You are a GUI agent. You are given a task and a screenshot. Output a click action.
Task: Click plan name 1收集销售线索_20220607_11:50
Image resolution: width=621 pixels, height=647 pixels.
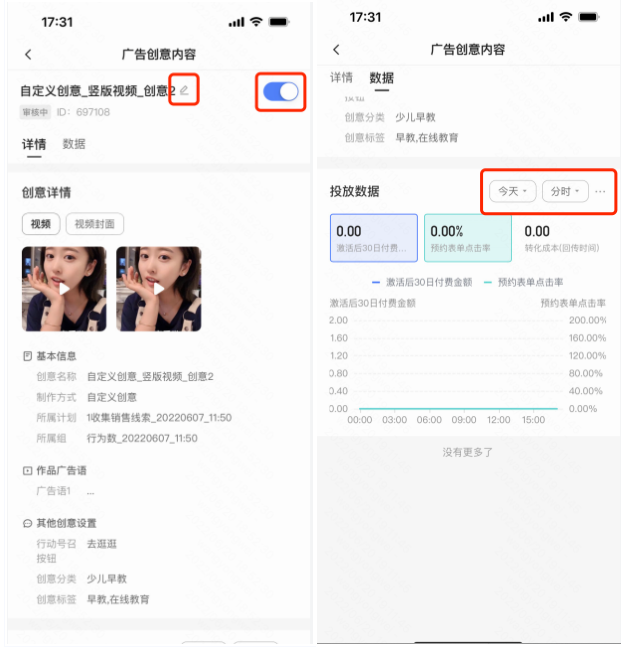tap(159, 418)
